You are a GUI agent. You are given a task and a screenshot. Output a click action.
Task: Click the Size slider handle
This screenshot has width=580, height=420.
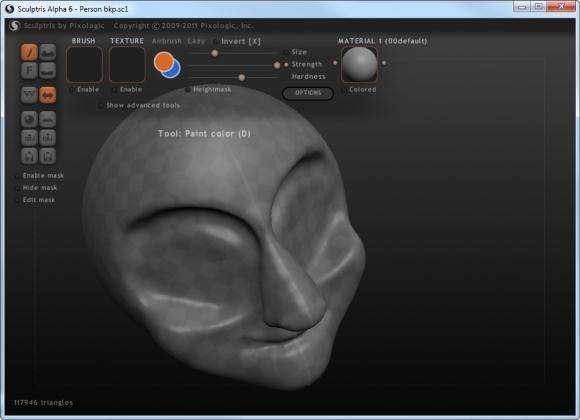click(215, 53)
